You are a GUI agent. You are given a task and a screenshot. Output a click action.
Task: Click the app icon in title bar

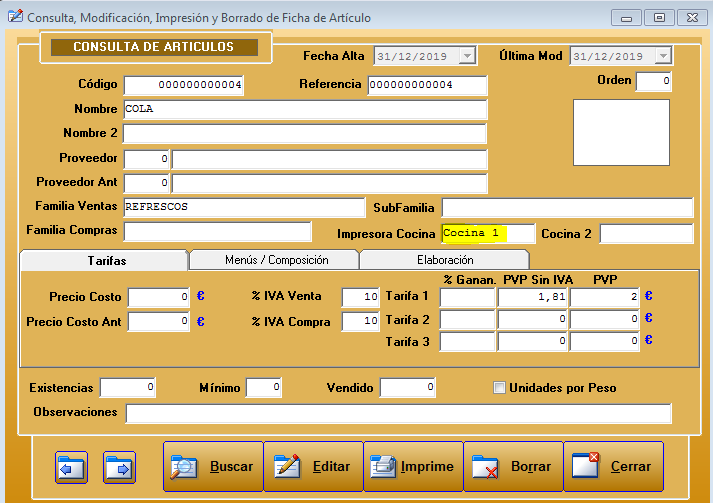point(14,17)
